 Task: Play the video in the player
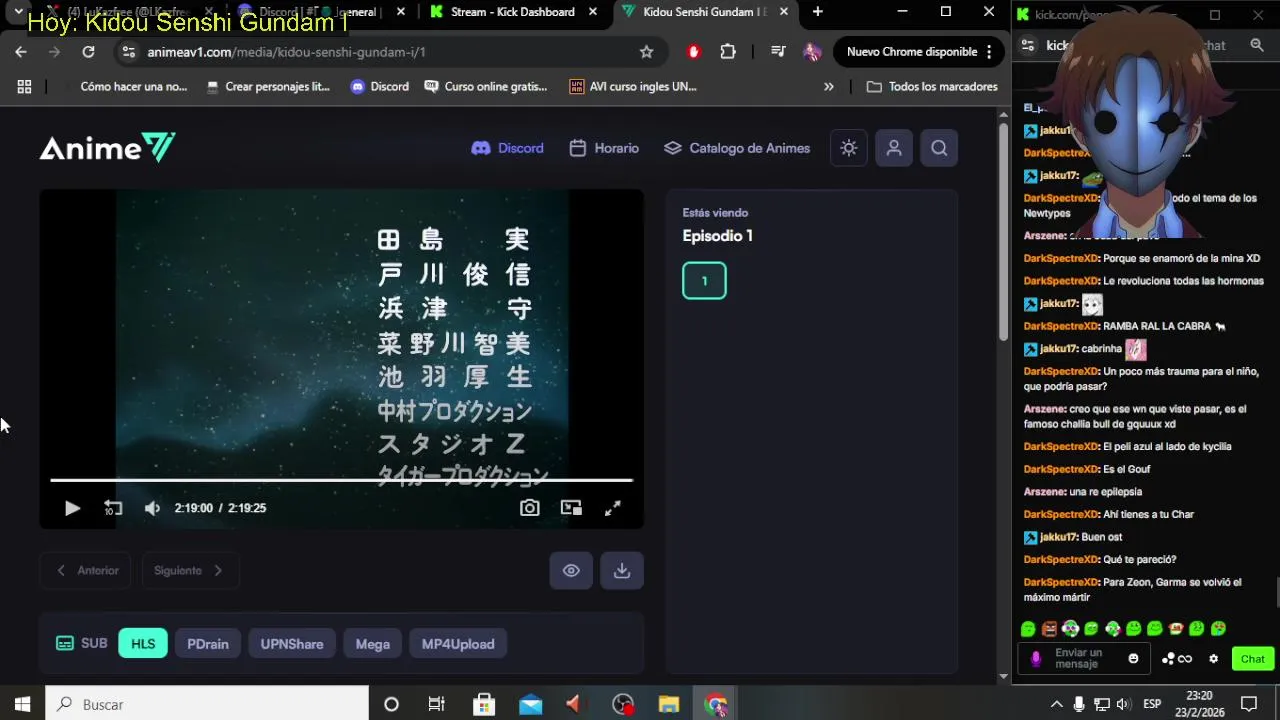tap(72, 508)
